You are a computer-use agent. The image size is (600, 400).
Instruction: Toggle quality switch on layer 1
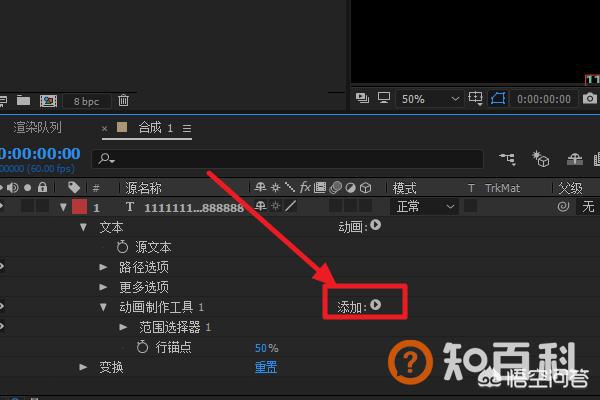click(291, 206)
